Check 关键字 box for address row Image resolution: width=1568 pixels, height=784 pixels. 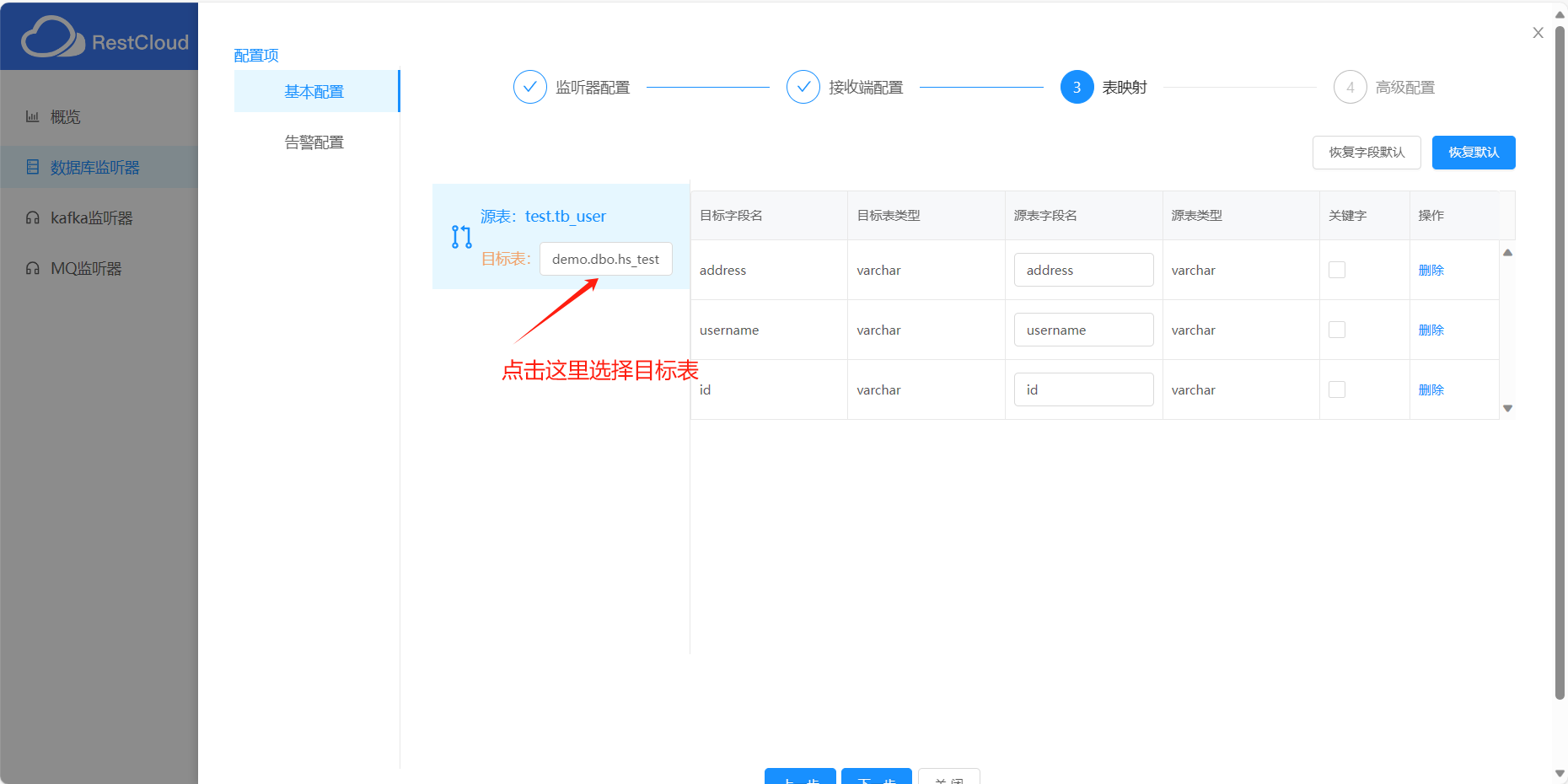pyautogui.click(x=1337, y=270)
